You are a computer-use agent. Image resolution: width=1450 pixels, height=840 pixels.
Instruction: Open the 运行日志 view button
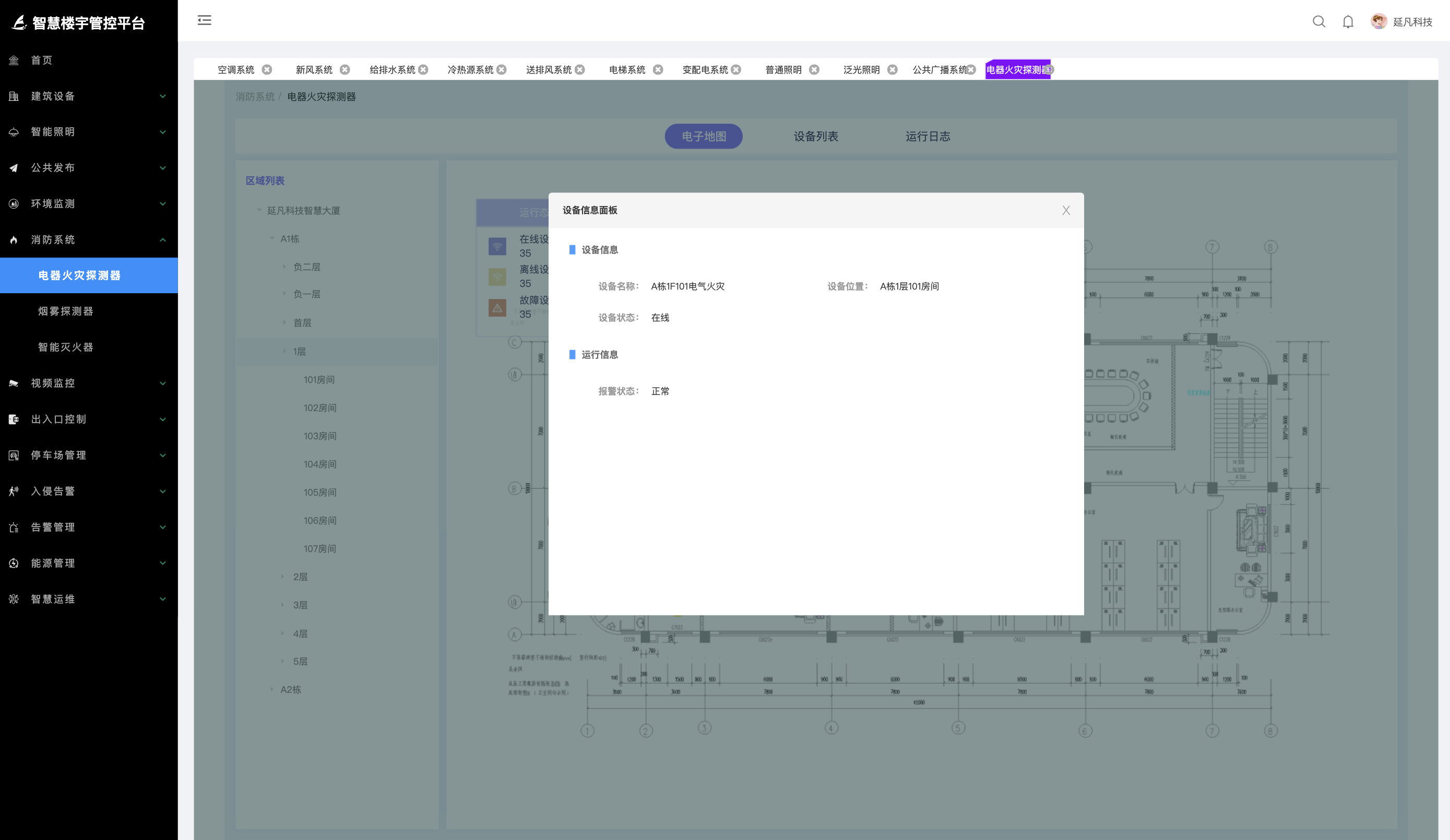click(x=928, y=136)
